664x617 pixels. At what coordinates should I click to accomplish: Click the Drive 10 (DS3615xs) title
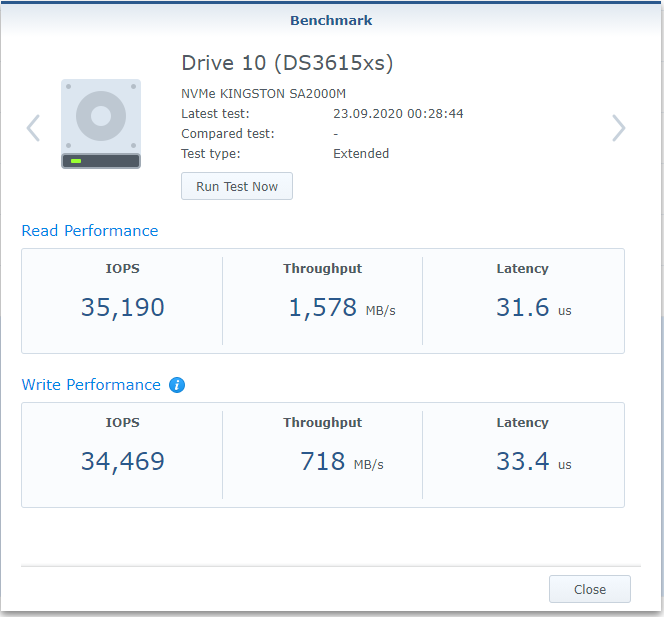[287, 63]
